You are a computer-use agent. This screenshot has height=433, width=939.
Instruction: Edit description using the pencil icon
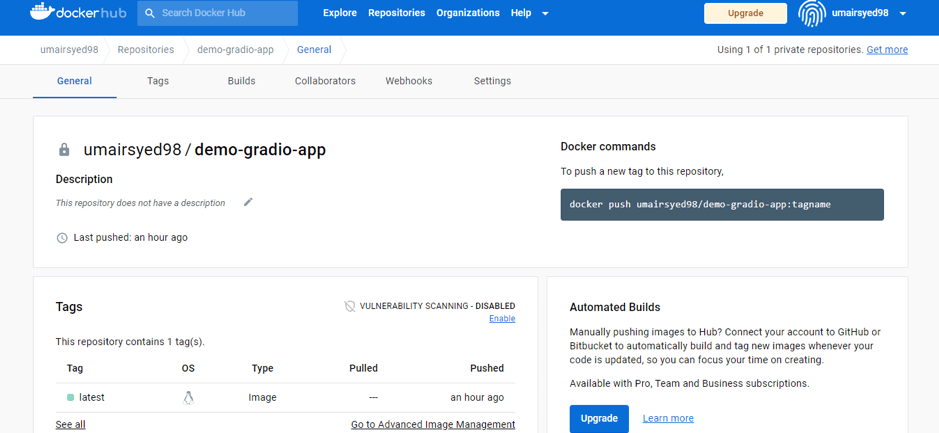[x=248, y=202]
